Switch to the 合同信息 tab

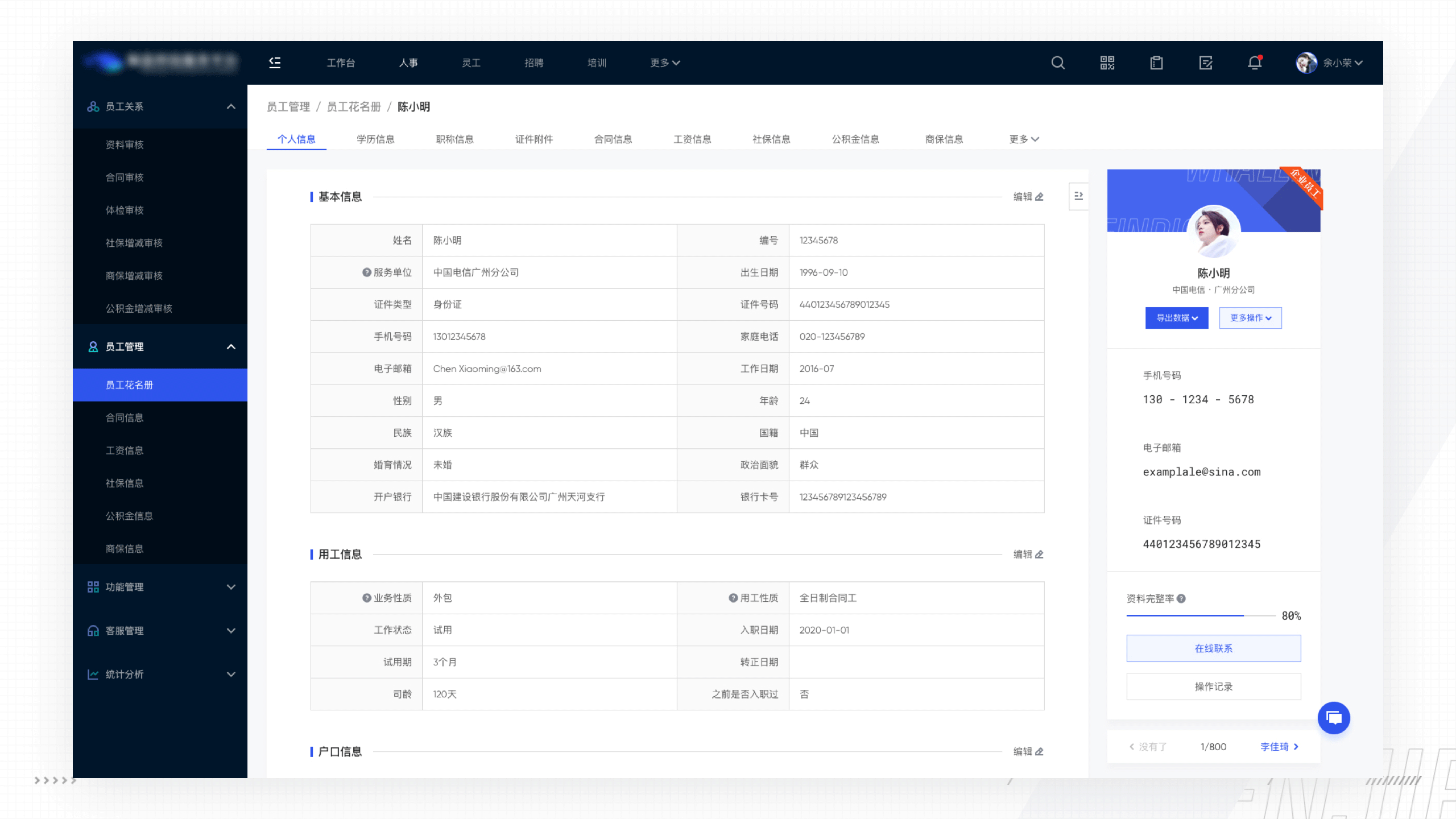click(x=613, y=139)
